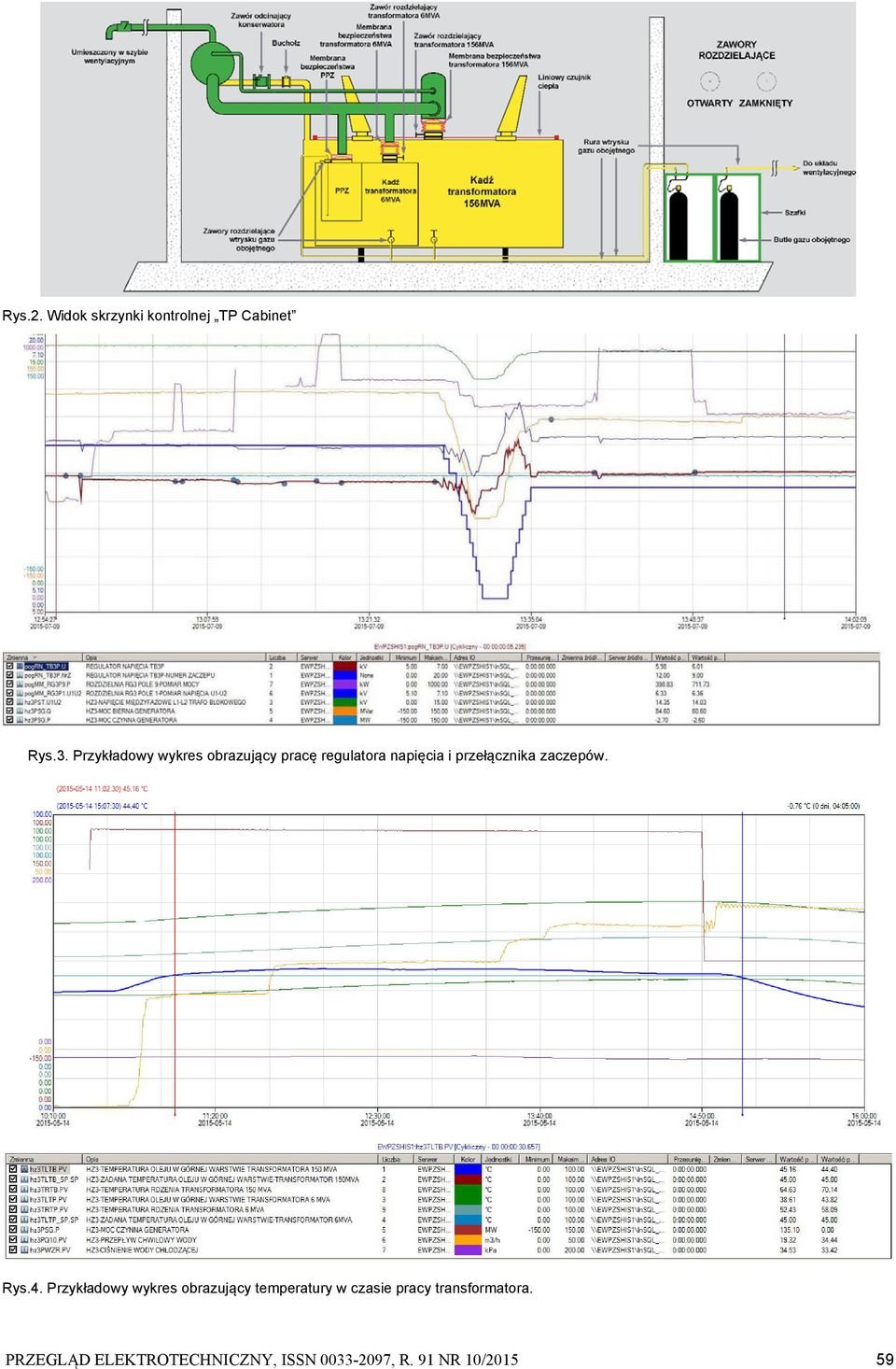Click the tag icon beside hz3TLTP_SP.SP
Screen dimensions: 896x1369
[x=24, y=1220]
